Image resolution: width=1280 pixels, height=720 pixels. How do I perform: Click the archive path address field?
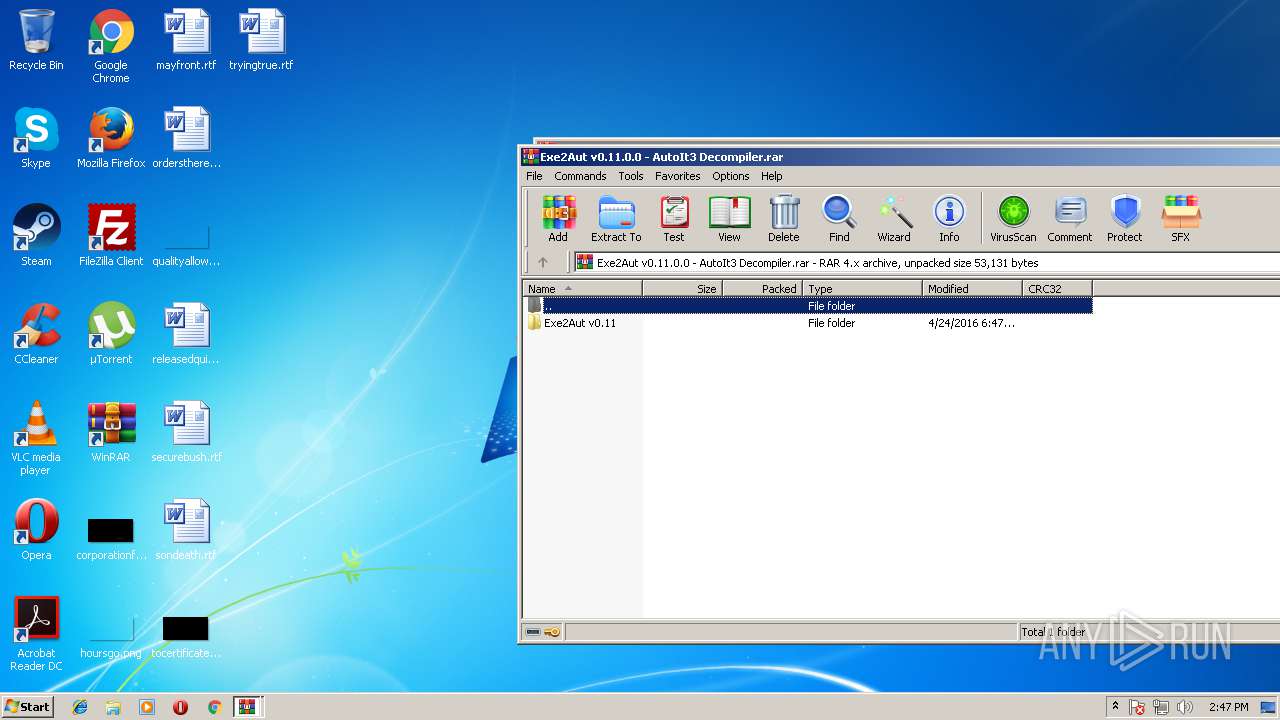pyautogui.click(x=926, y=263)
